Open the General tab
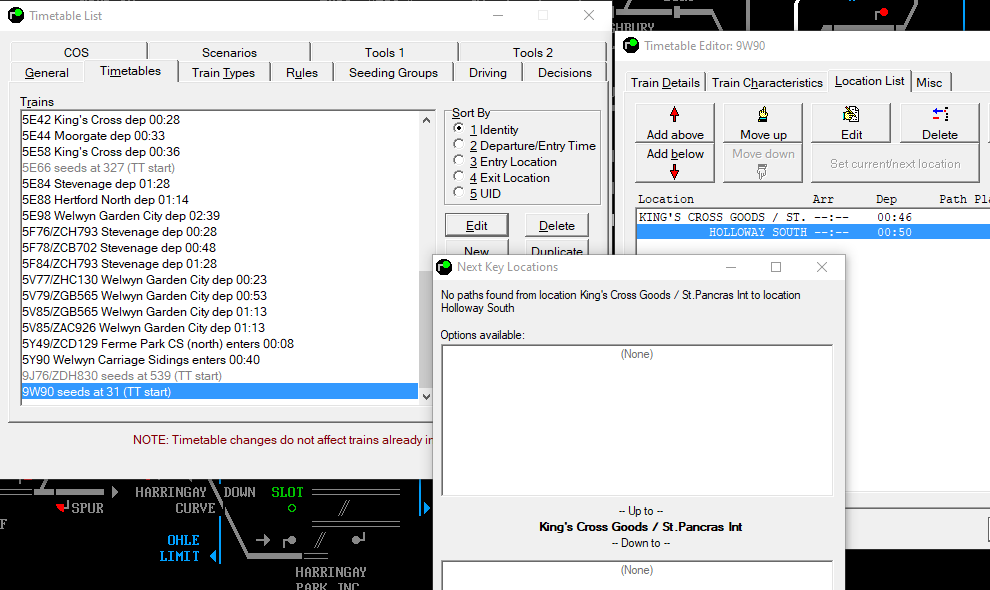 pyautogui.click(x=47, y=73)
